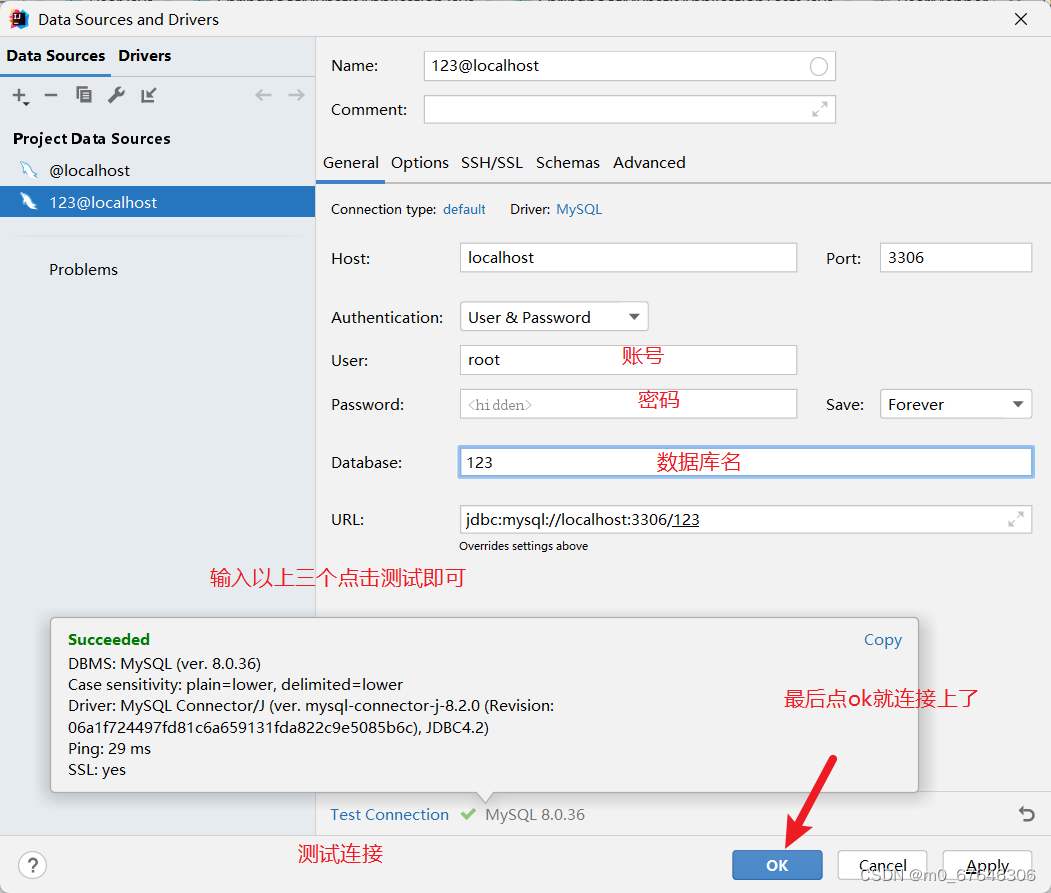1051x893 pixels.
Task: Remove selected data source with minus icon
Action: point(51,95)
